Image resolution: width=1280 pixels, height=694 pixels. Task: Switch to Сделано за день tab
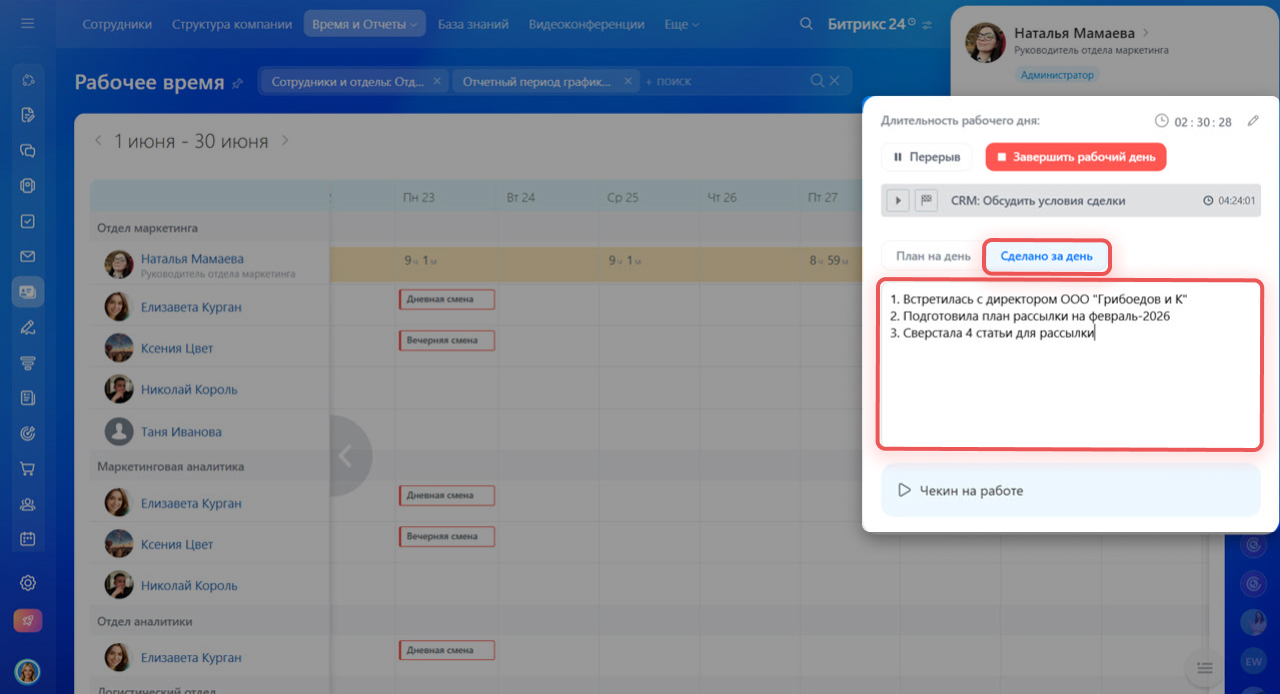click(1047, 257)
